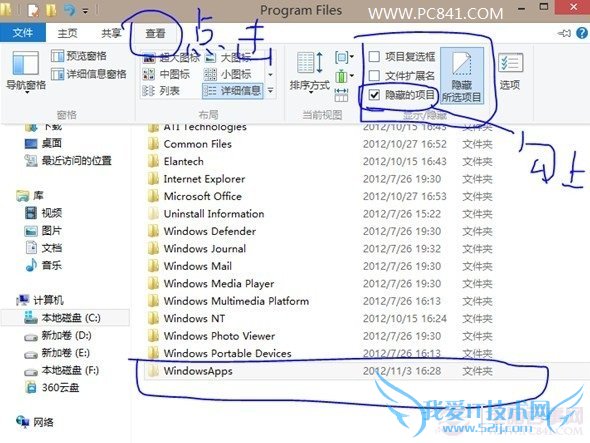The image size is (590, 443).
Task: Open the 图片 Pictures library
Action: click(43, 230)
